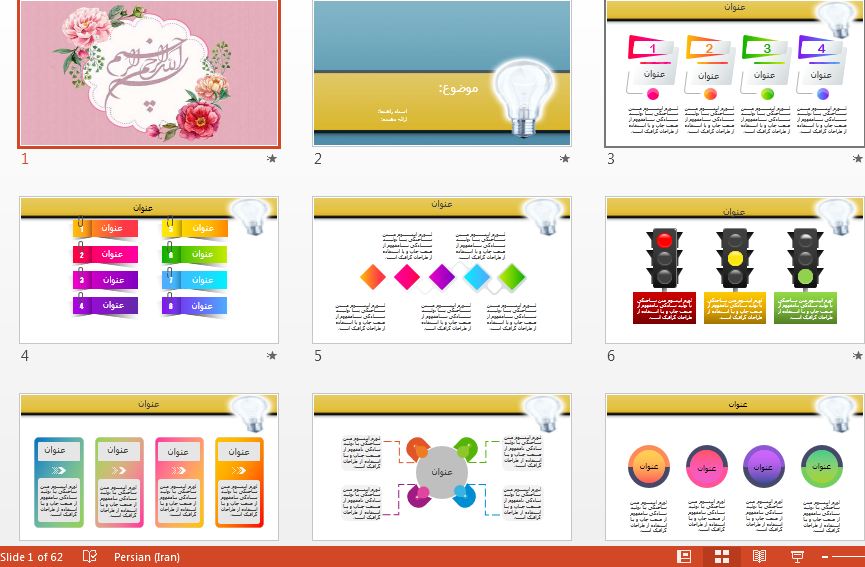Open Reading View from status bar
This screenshot has height=567, width=865.
coord(759,556)
